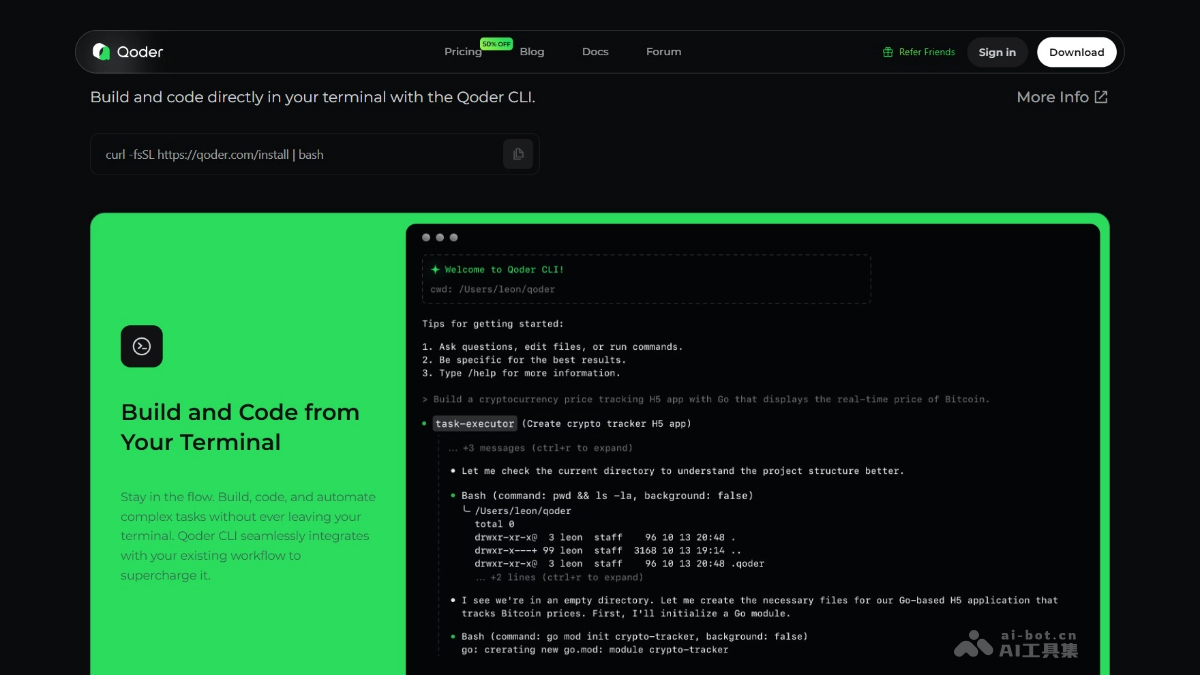Select the terminal icon on the green panel
This screenshot has height=675, width=1200.
(x=141, y=346)
